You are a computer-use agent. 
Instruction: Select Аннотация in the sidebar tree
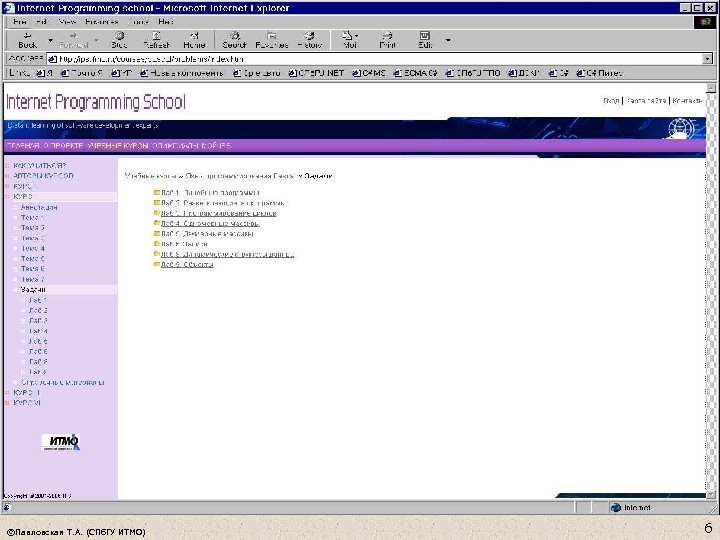tap(39, 208)
